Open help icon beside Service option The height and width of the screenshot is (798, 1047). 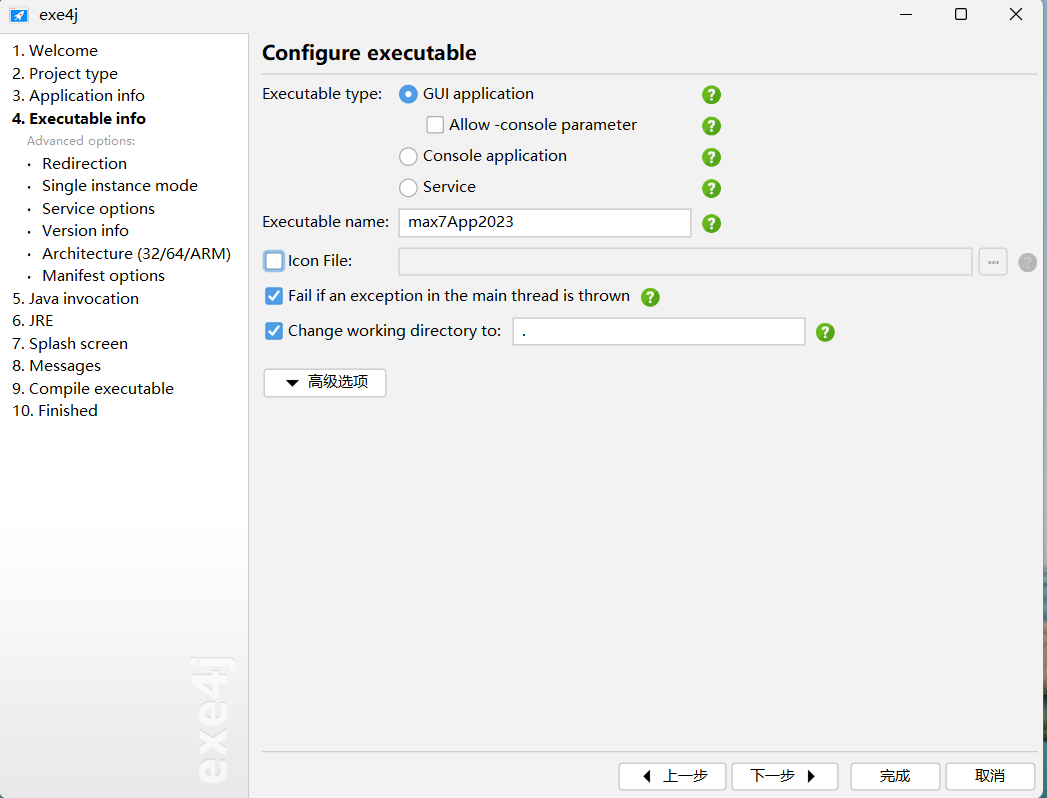(711, 188)
